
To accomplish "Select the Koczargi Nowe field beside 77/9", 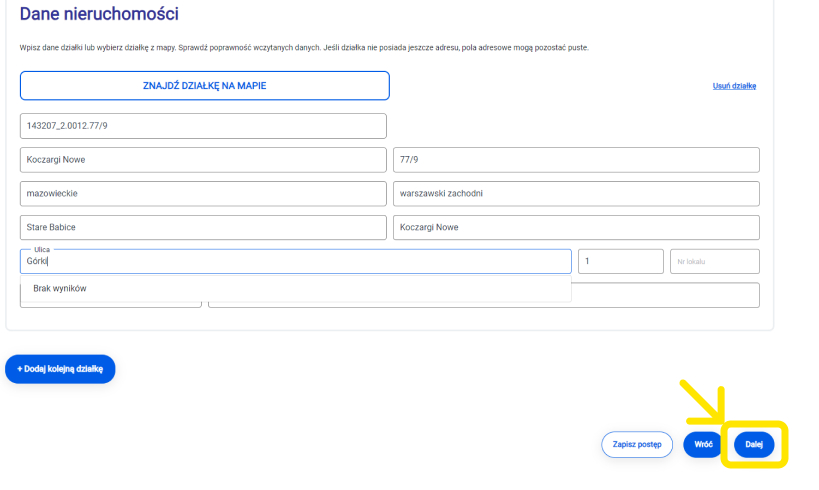I will pyautogui.click(x=203, y=160).
